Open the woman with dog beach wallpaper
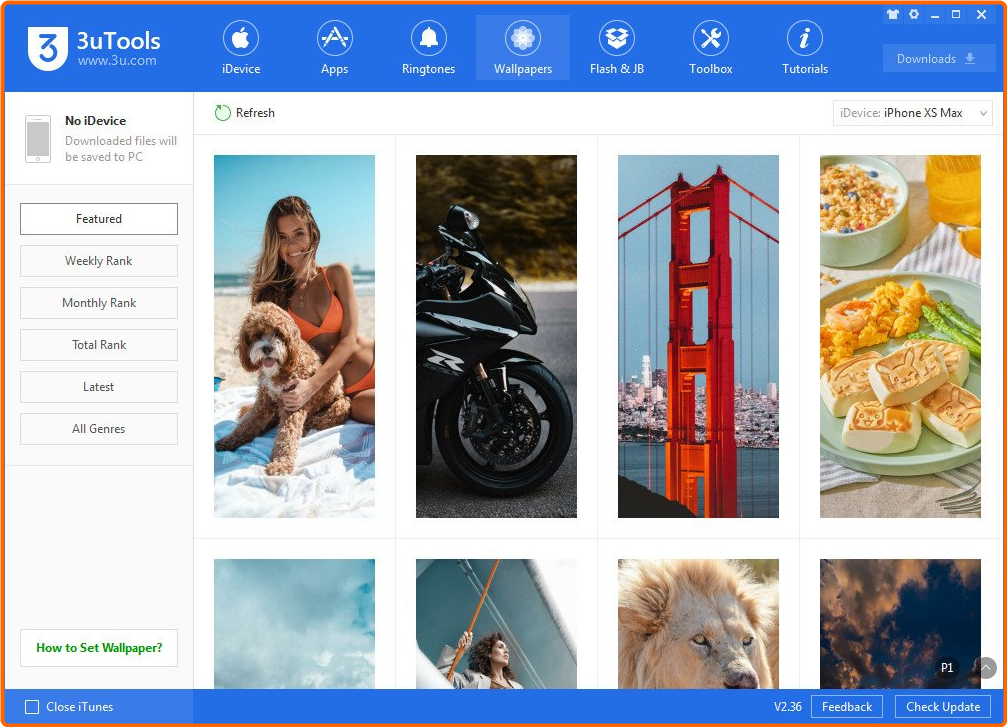The height and width of the screenshot is (727, 1007). click(294, 337)
